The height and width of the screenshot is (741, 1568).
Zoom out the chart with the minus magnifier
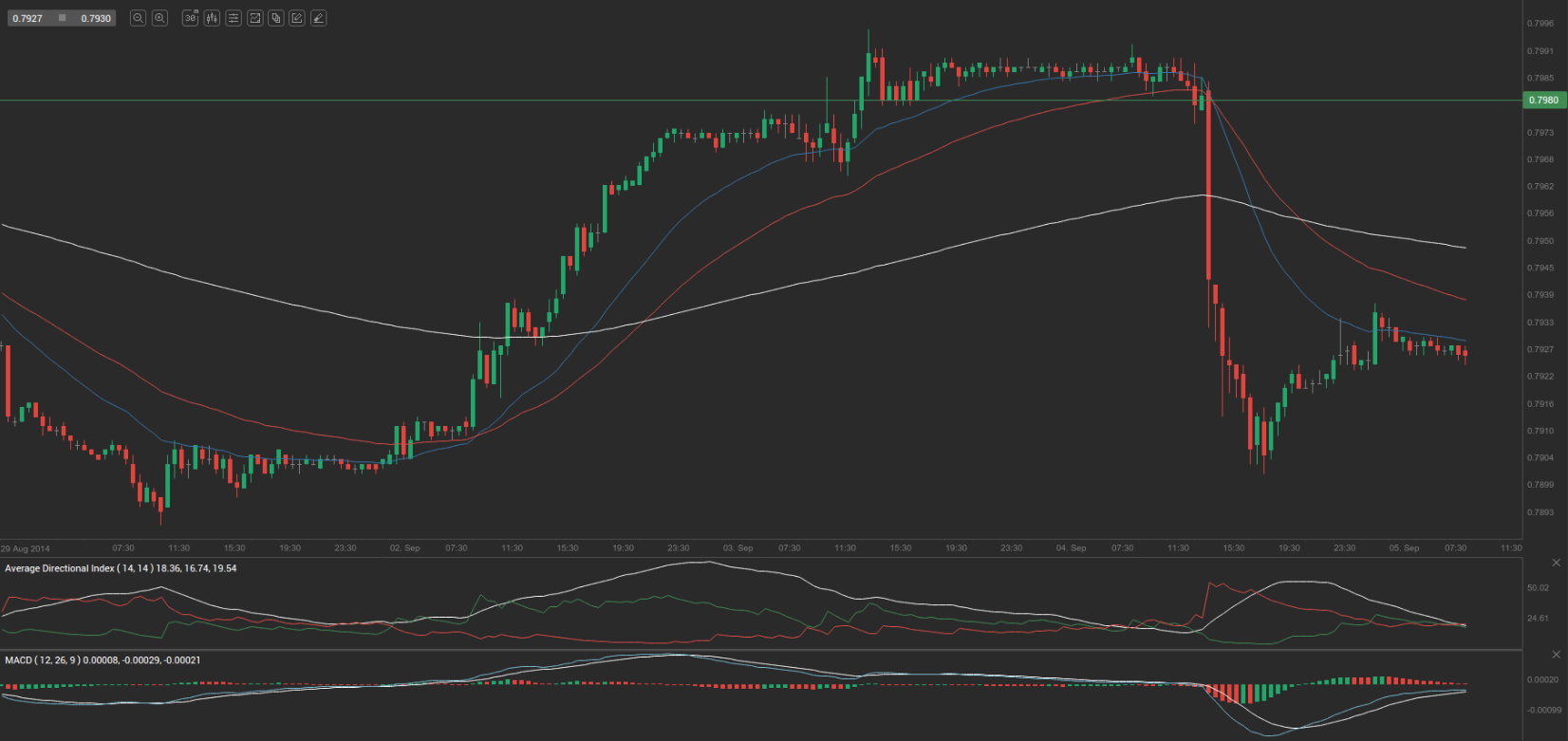pos(138,18)
